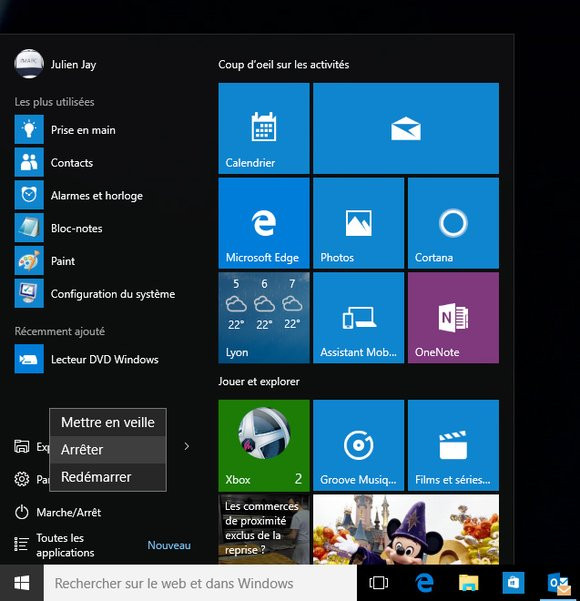Click the Prise en main label
This screenshot has height=601, width=580.
click(x=83, y=130)
